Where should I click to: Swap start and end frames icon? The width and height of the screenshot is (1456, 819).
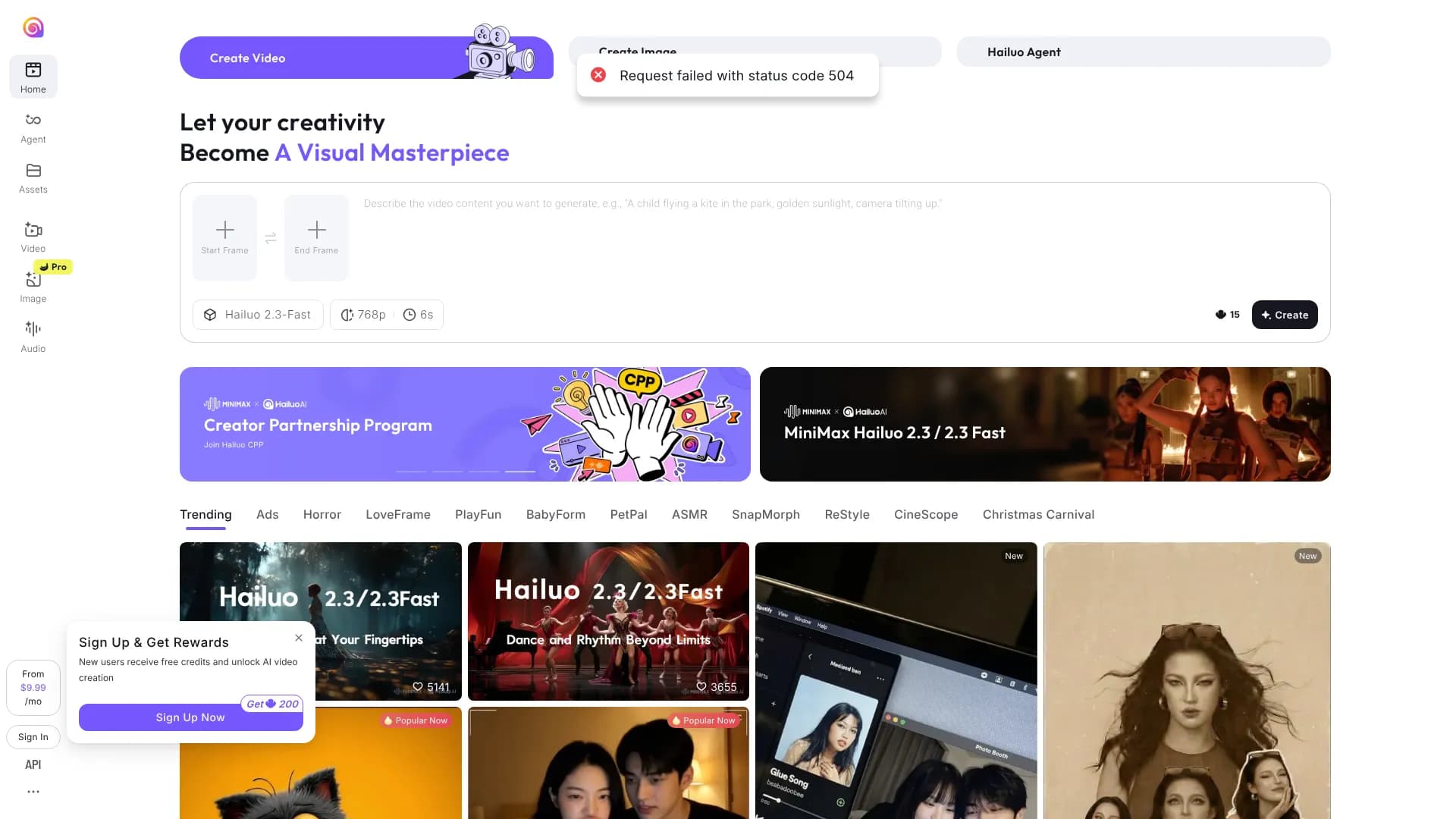[x=271, y=239]
